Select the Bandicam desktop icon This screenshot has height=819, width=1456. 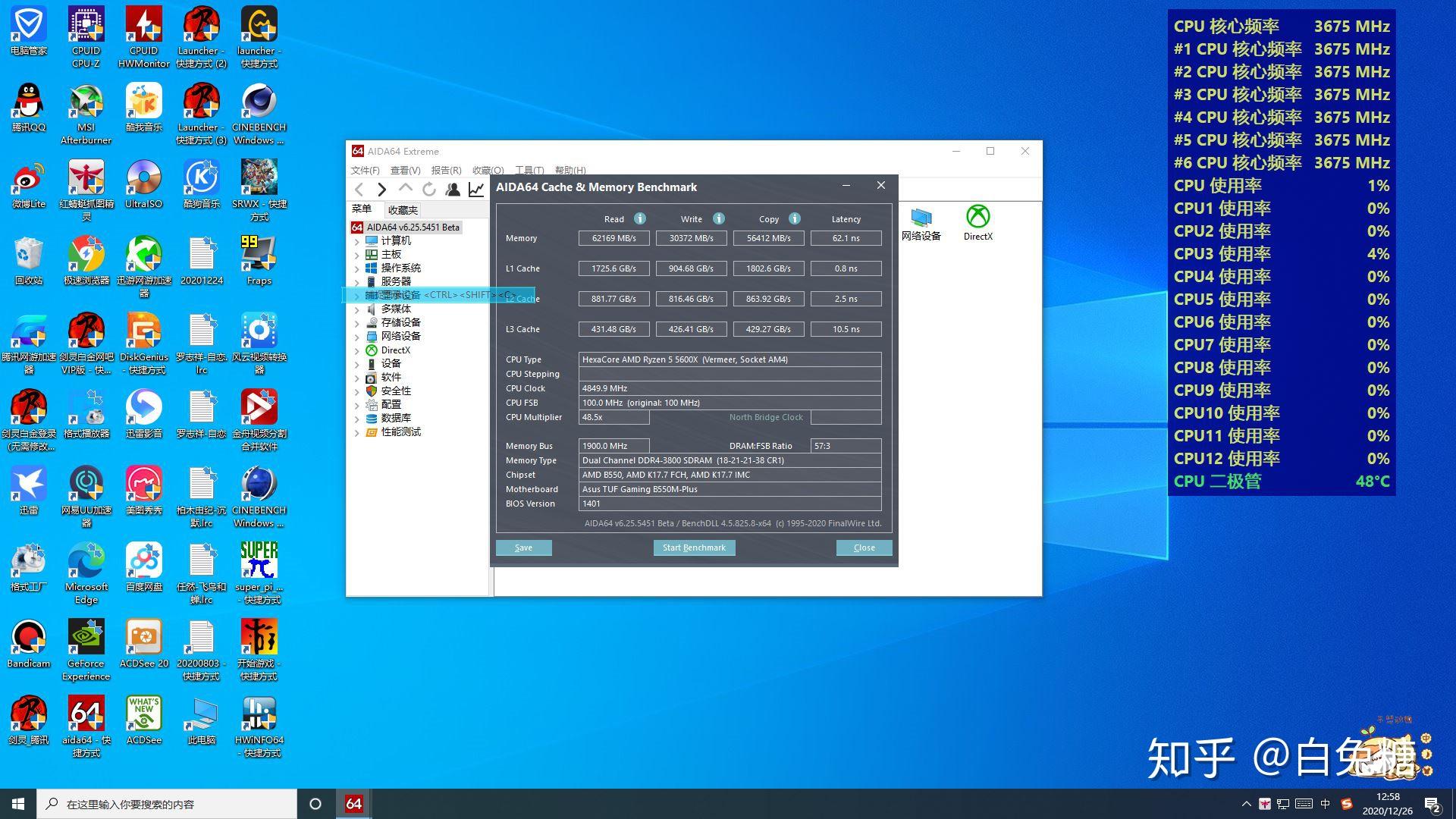(x=28, y=644)
